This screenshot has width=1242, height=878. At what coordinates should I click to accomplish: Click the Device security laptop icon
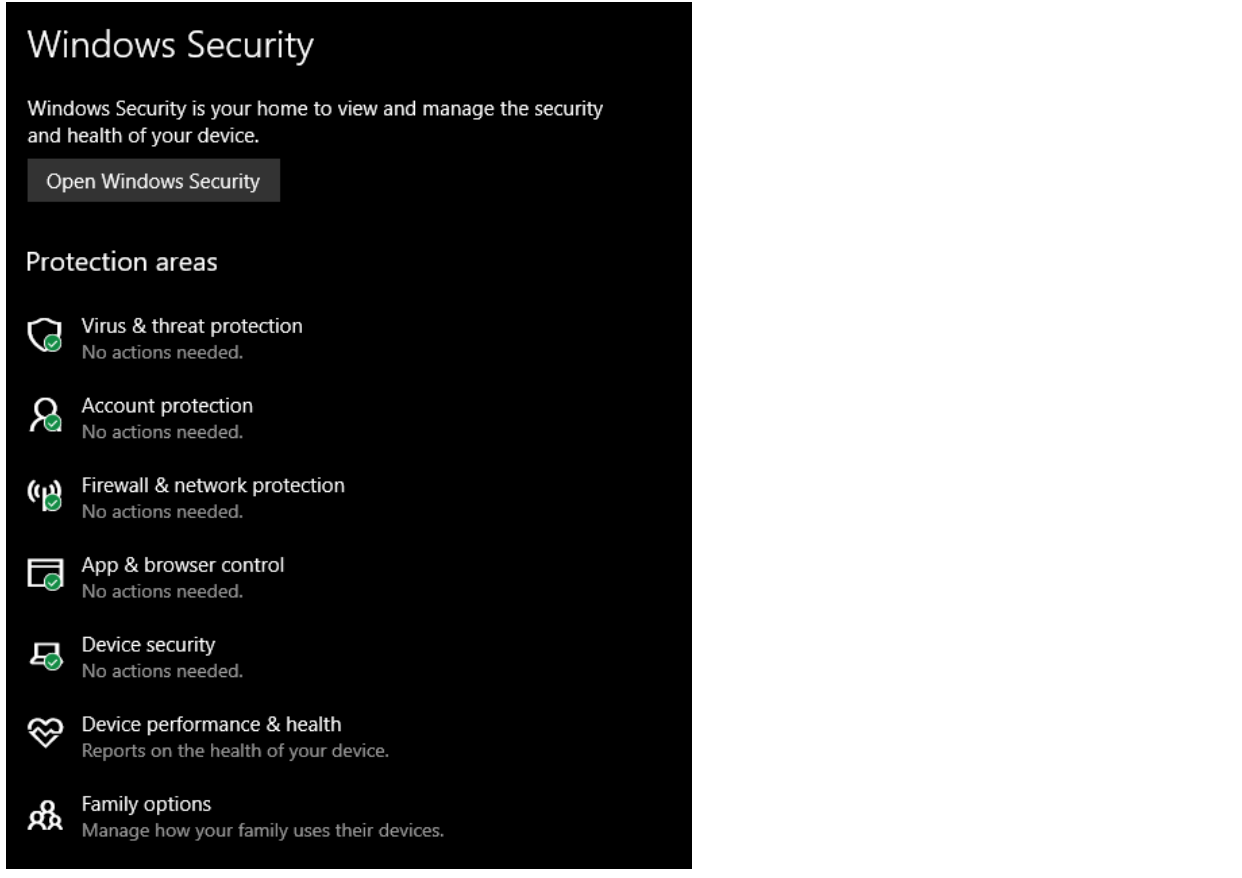[44, 654]
